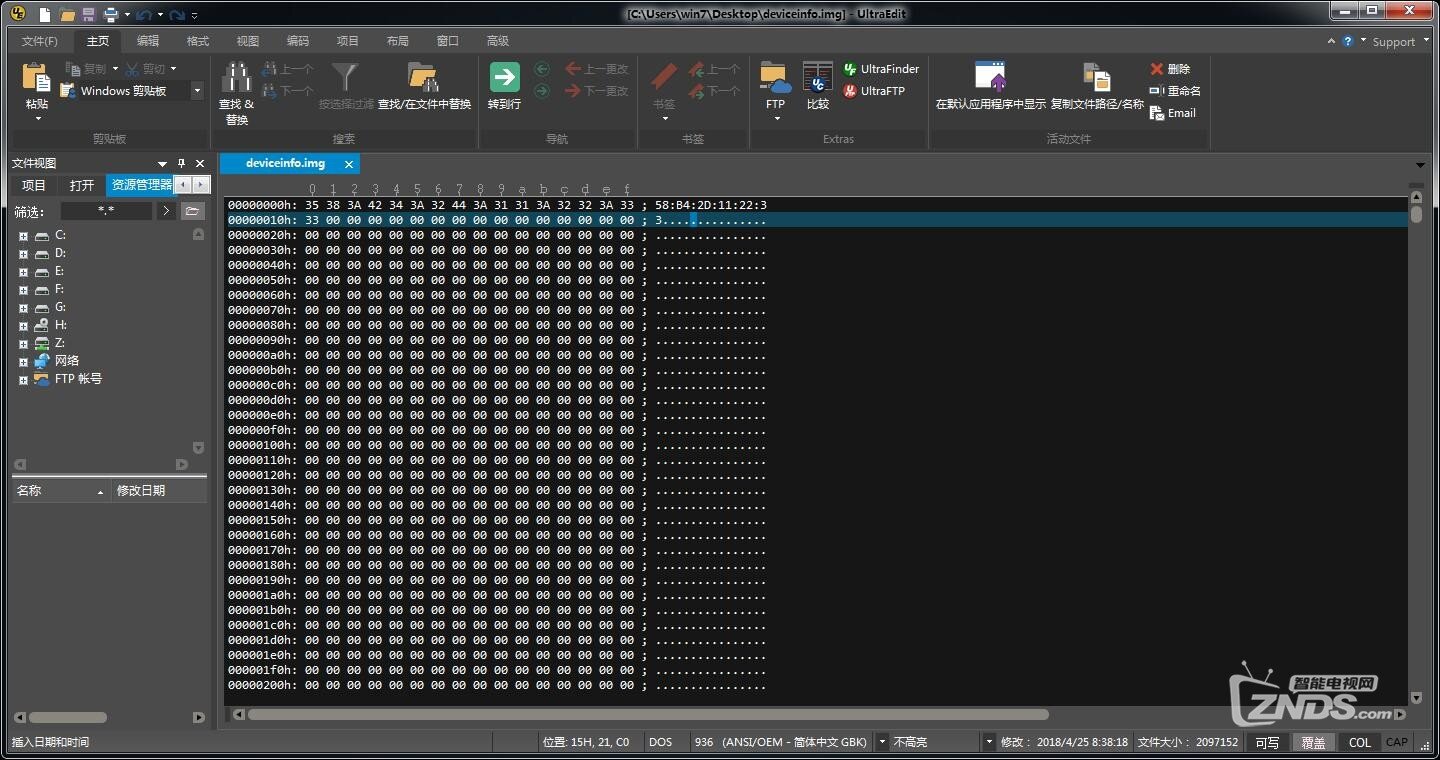Click the editor vertical scrollbar thumb
The height and width of the screenshot is (760, 1440).
pyautogui.click(x=1416, y=214)
